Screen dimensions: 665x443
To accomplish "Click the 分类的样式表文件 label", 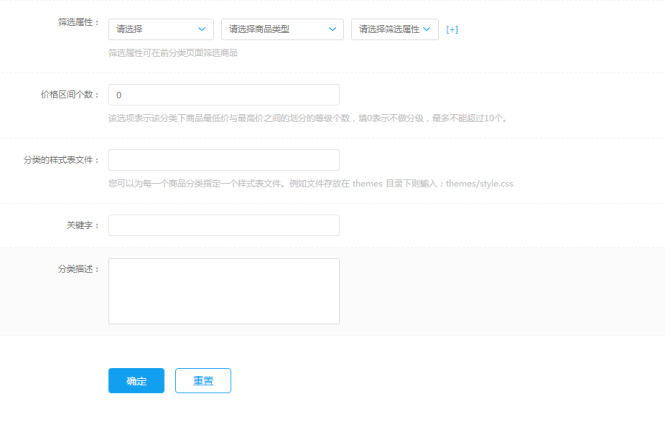I will pyautogui.click(x=61, y=160).
